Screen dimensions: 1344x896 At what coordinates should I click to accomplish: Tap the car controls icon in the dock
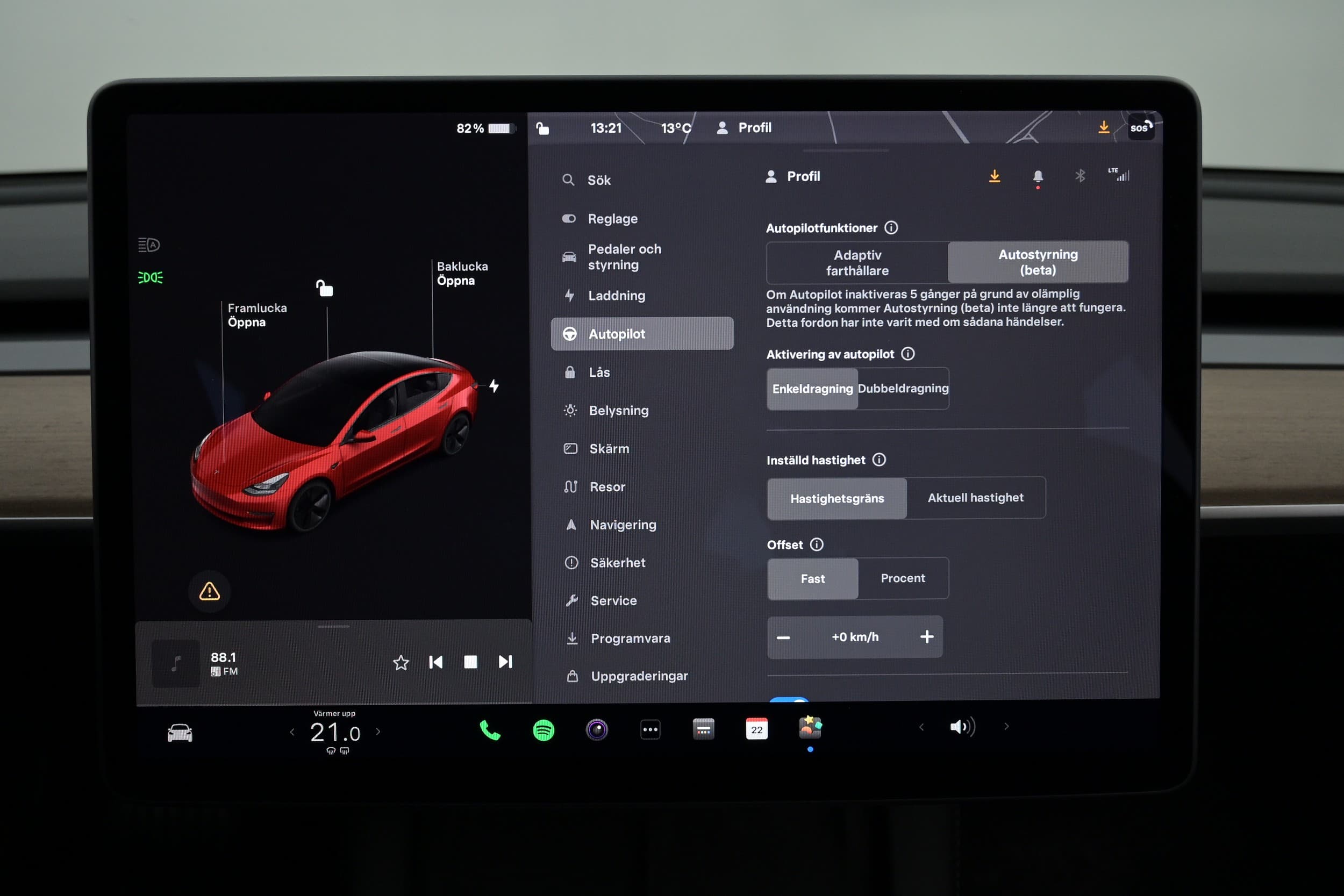pos(180,733)
